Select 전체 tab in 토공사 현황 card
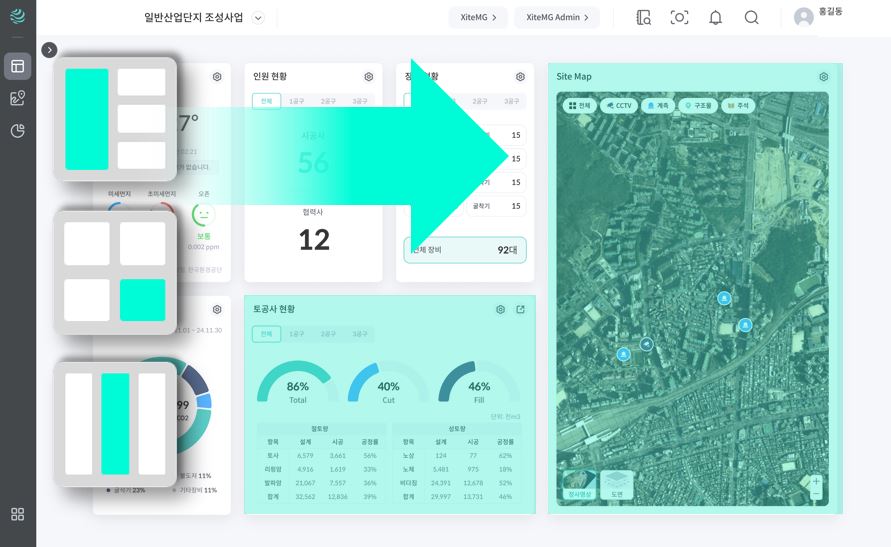 click(267, 334)
